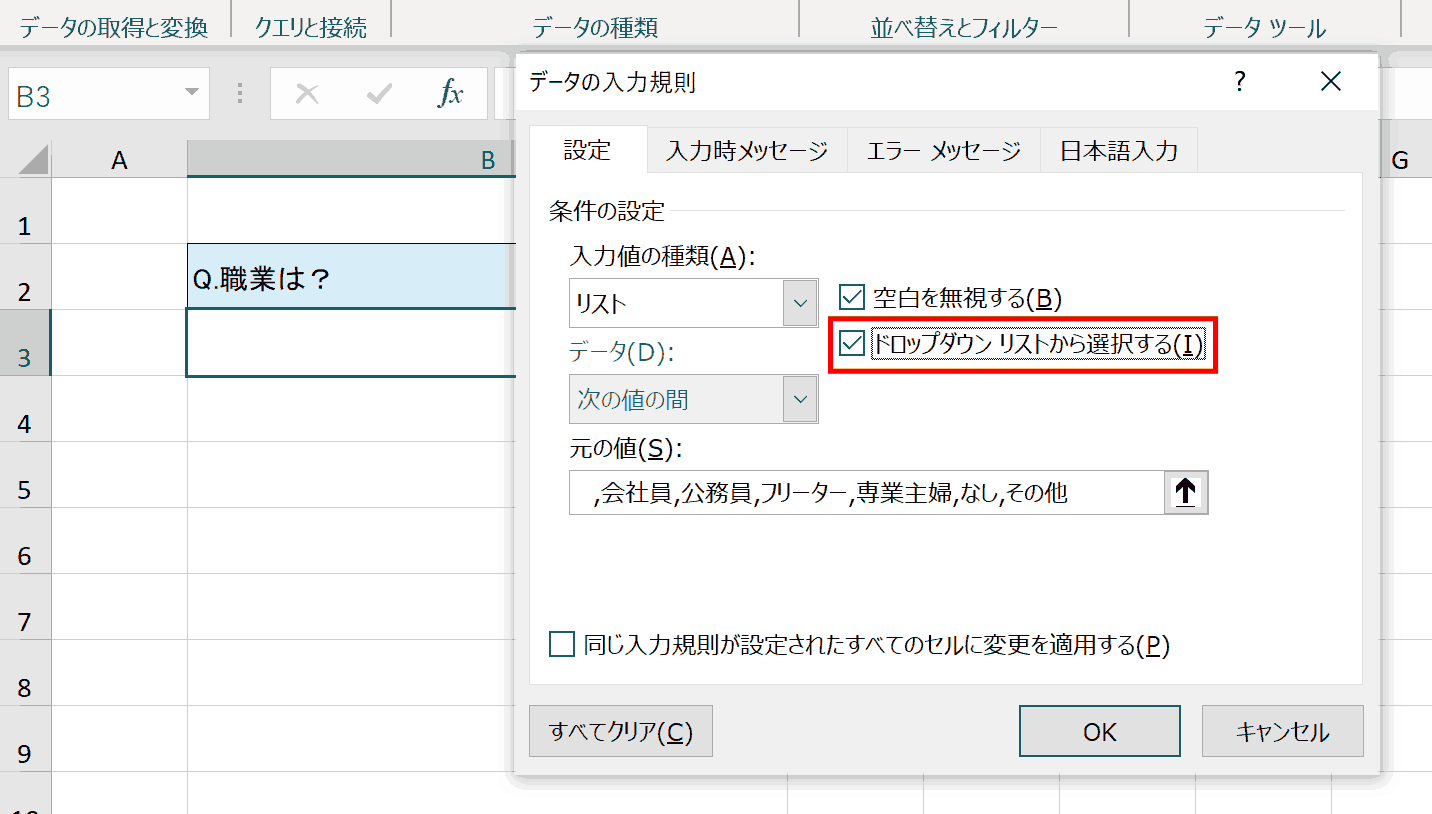Open the insert function fx icon
This screenshot has height=814, width=1432.
point(451,95)
